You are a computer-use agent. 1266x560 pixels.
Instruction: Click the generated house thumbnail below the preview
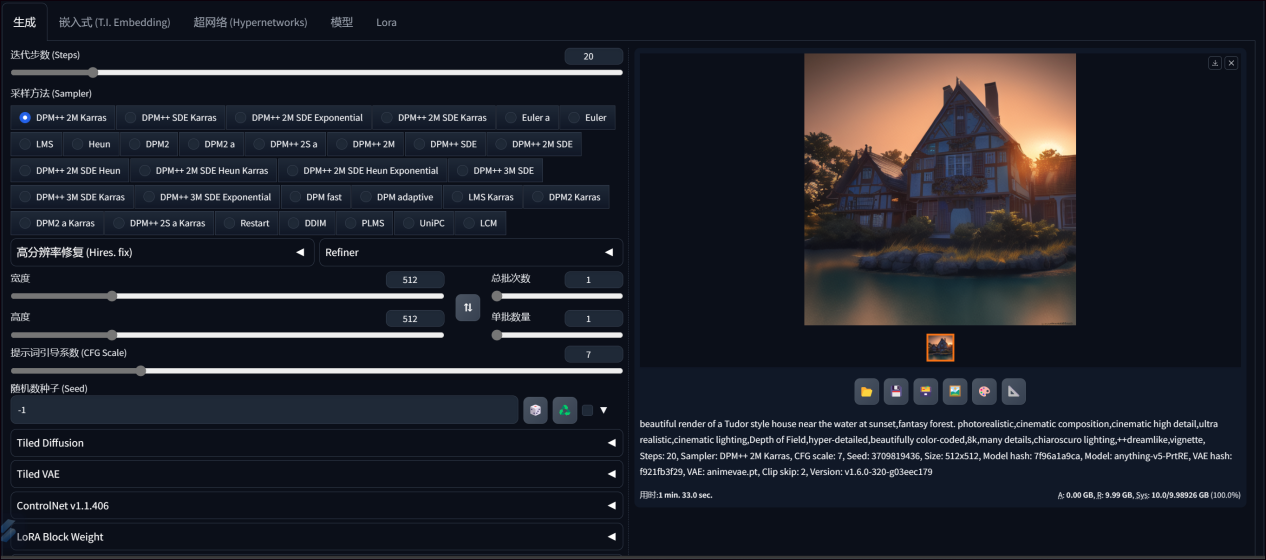[x=940, y=347]
